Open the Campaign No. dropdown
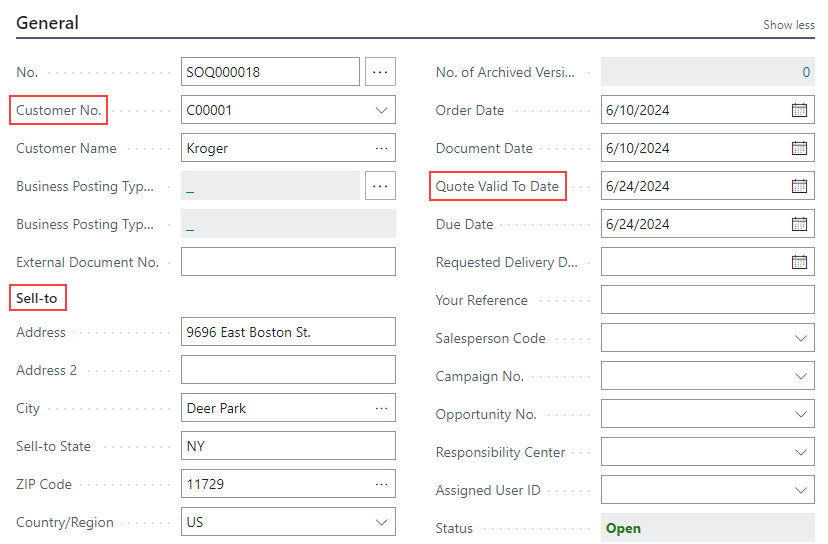Image resolution: width=828 pixels, height=544 pixels. (800, 376)
